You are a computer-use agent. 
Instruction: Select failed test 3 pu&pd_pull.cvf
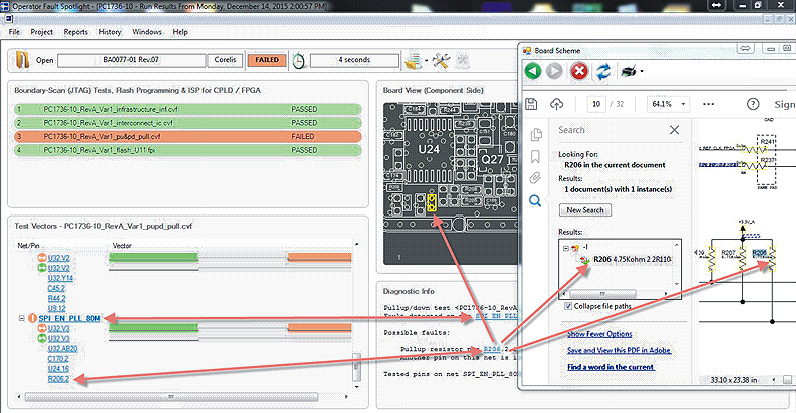[x=188, y=136]
